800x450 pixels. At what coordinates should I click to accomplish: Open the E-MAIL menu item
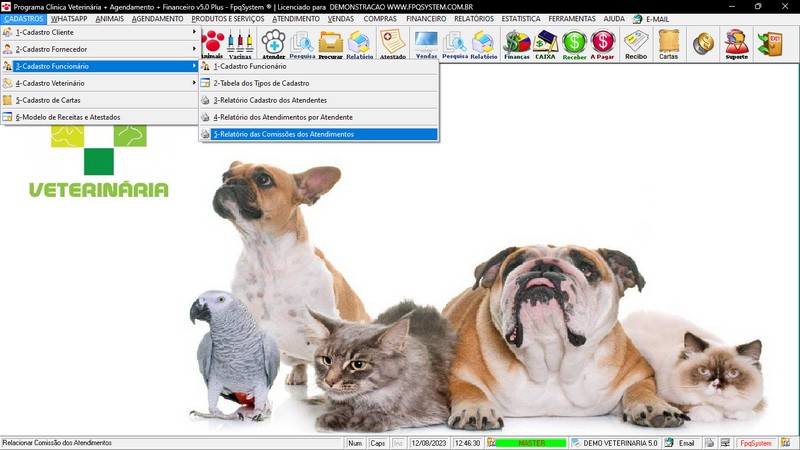tap(651, 19)
